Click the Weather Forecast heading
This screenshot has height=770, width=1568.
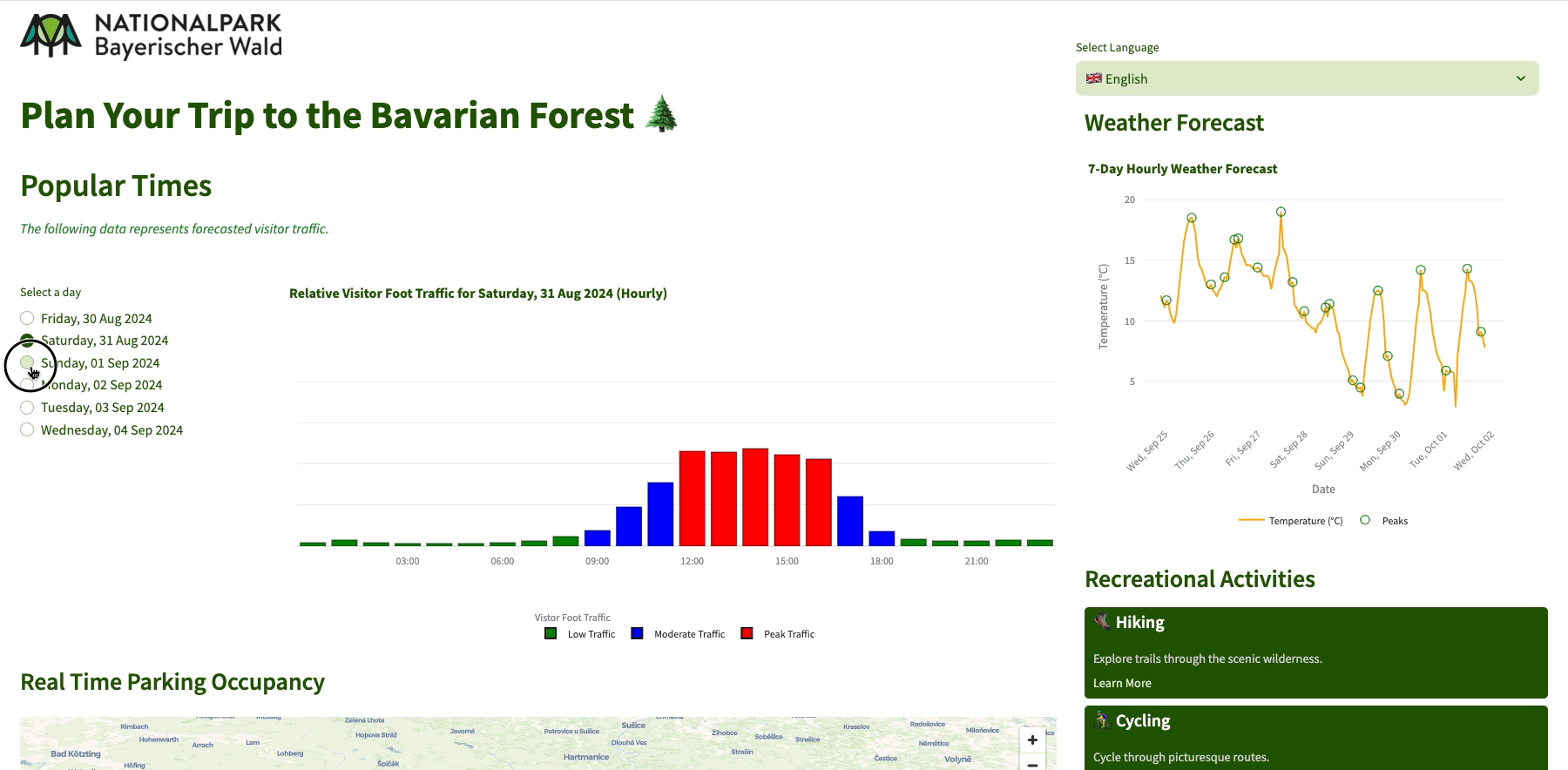pos(1173,123)
